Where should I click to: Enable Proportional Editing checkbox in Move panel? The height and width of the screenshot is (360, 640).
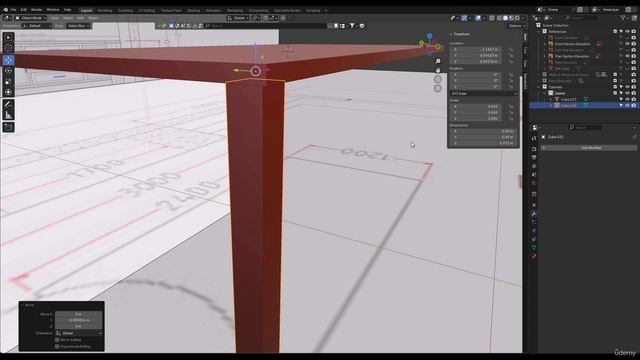point(57,347)
